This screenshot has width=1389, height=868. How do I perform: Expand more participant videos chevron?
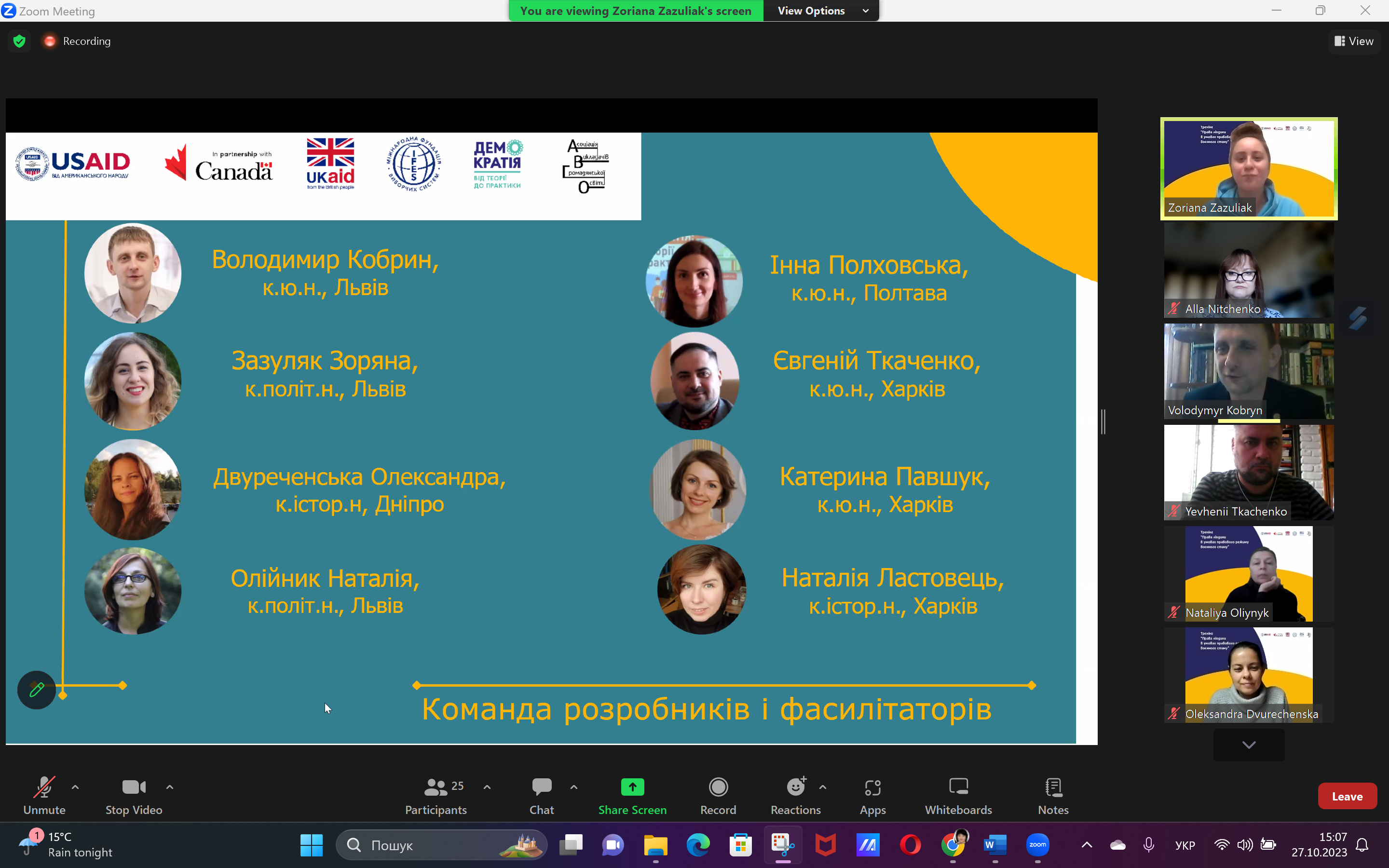[x=1248, y=745]
